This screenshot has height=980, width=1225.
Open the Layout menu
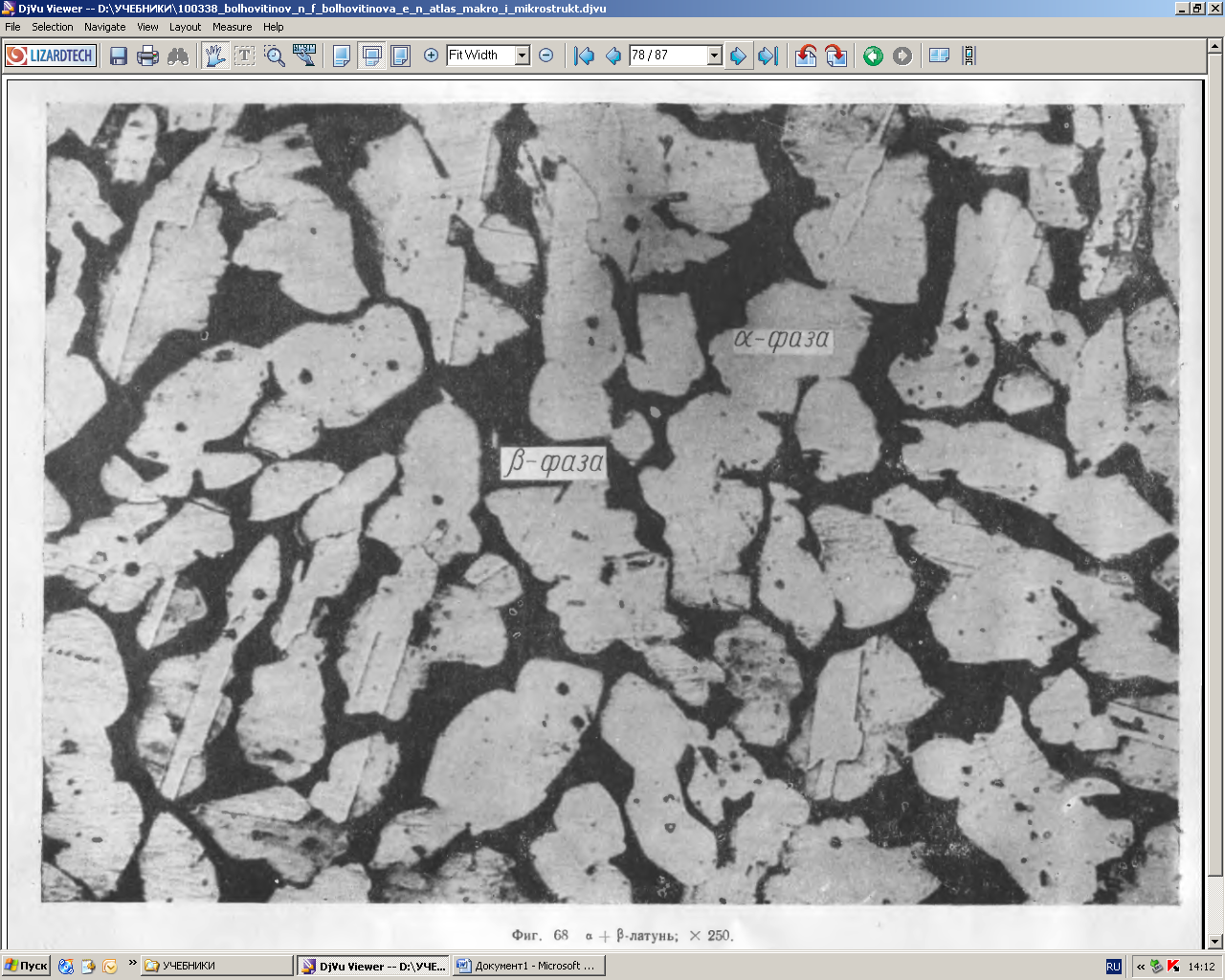click(x=185, y=27)
